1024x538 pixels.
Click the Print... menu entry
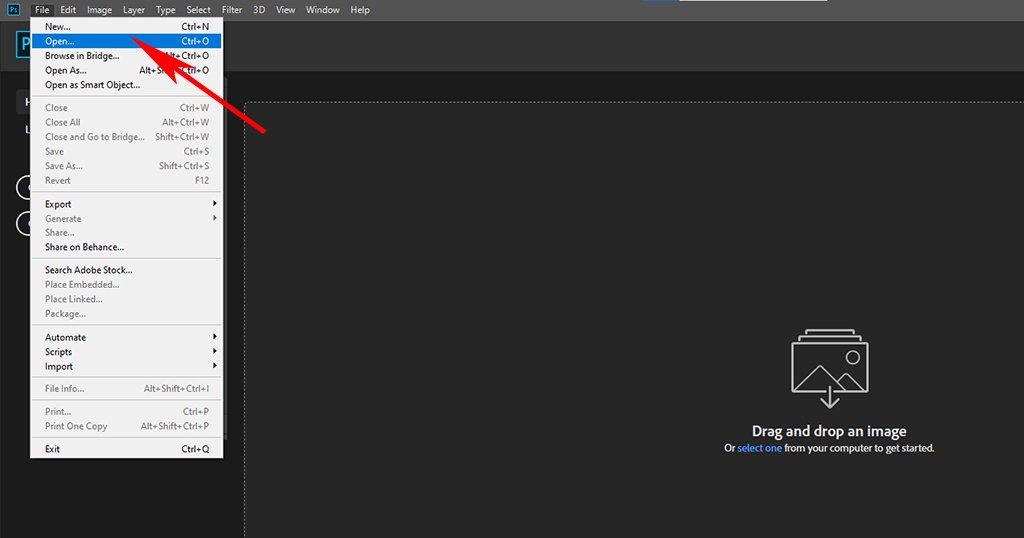tap(127, 411)
